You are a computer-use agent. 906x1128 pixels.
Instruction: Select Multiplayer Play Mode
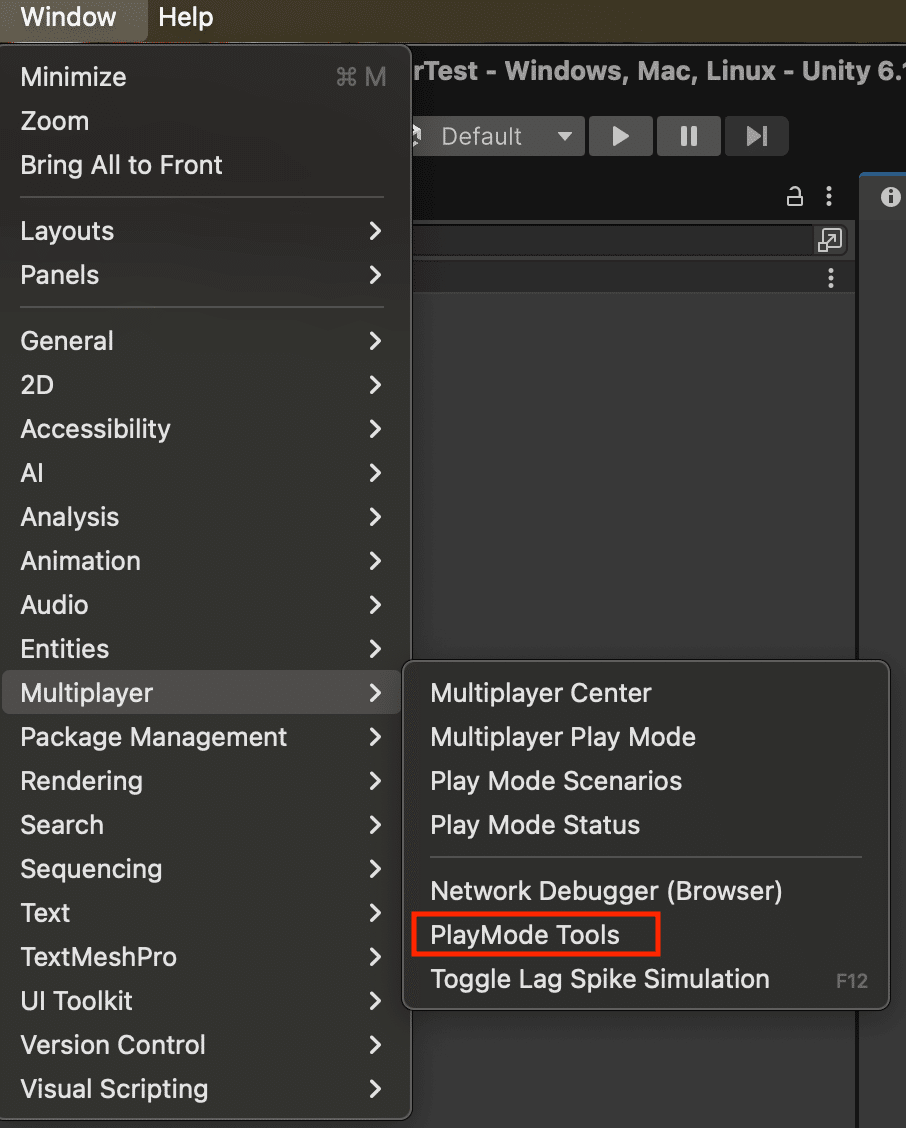563,737
